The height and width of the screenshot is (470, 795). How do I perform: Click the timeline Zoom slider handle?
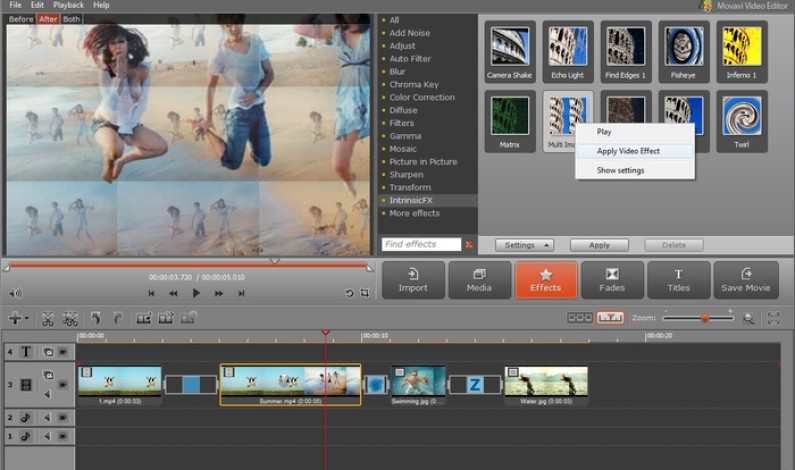click(x=704, y=318)
